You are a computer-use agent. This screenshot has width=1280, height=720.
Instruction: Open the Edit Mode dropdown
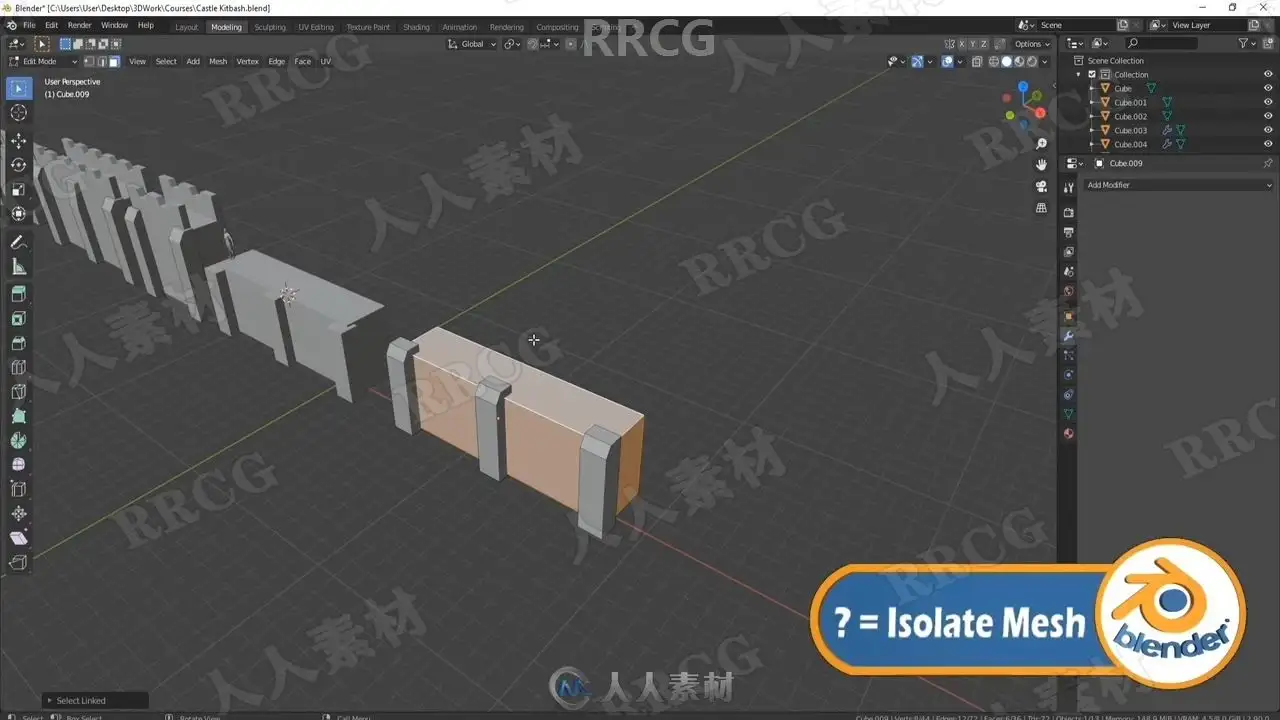point(43,61)
